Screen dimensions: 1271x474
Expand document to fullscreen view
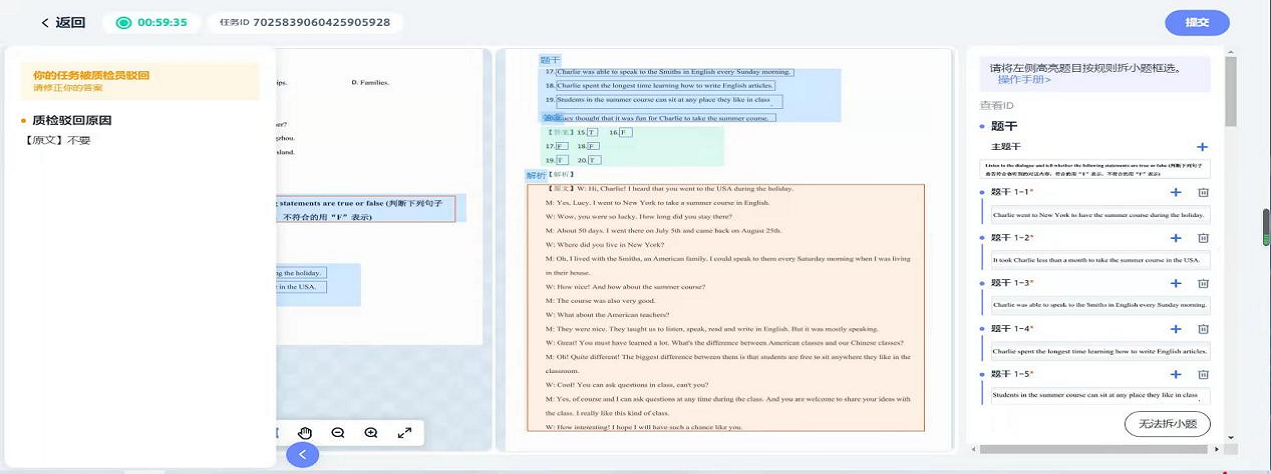pos(404,433)
